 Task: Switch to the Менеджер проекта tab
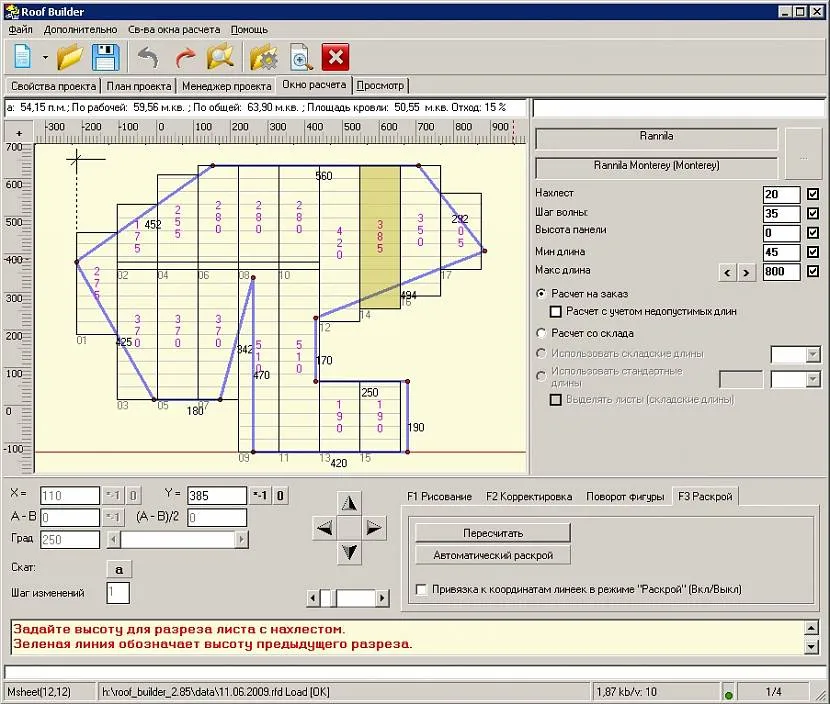pyautogui.click(x=227, y=86)
